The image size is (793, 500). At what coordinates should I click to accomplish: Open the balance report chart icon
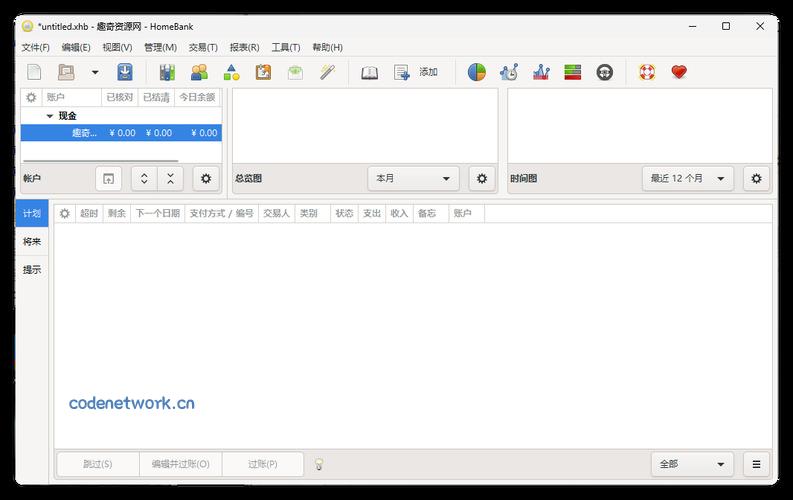[x=541, y=72]
